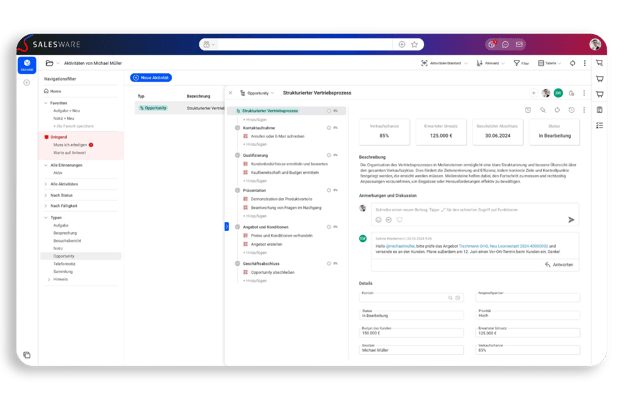Open the Salesware globe module in left rail

[x=27, y=65]
